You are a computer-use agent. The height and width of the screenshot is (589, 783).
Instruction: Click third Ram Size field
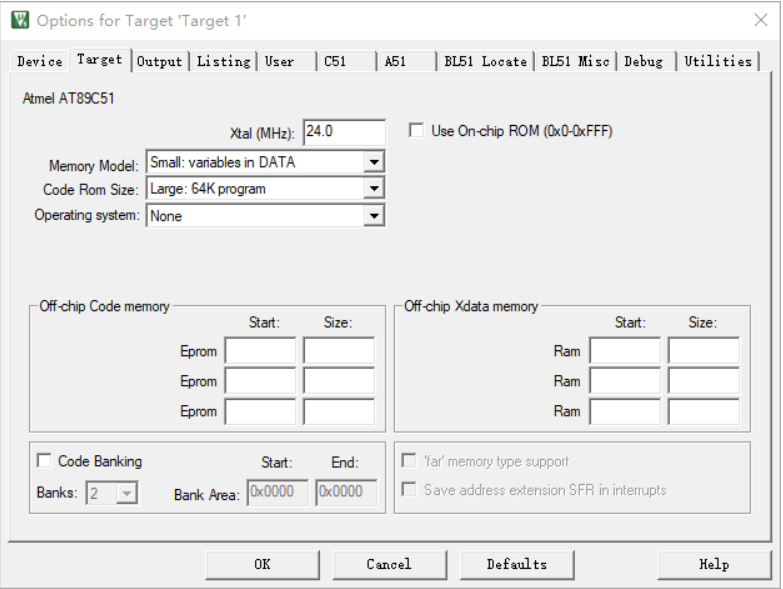(704, 412)
